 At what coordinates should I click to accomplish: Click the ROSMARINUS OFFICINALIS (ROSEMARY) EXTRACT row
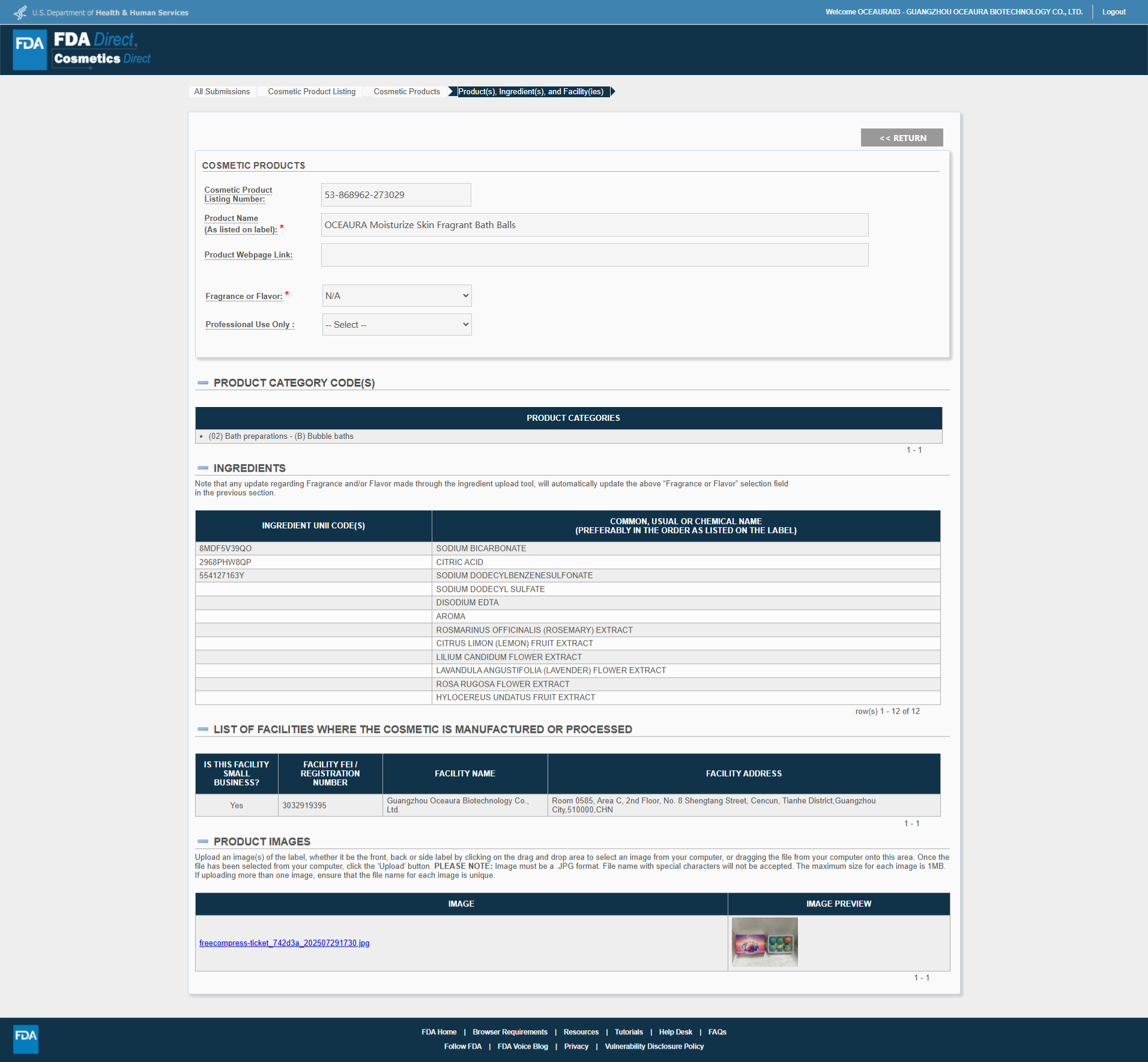(567, 630)
